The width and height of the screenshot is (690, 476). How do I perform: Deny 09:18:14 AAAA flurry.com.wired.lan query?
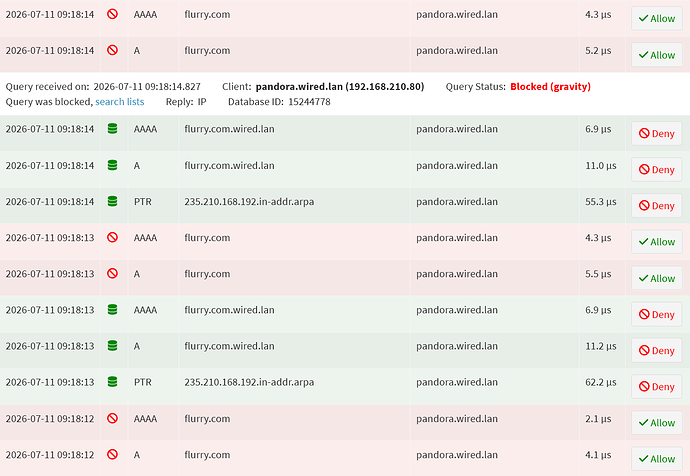click(657, 133)
